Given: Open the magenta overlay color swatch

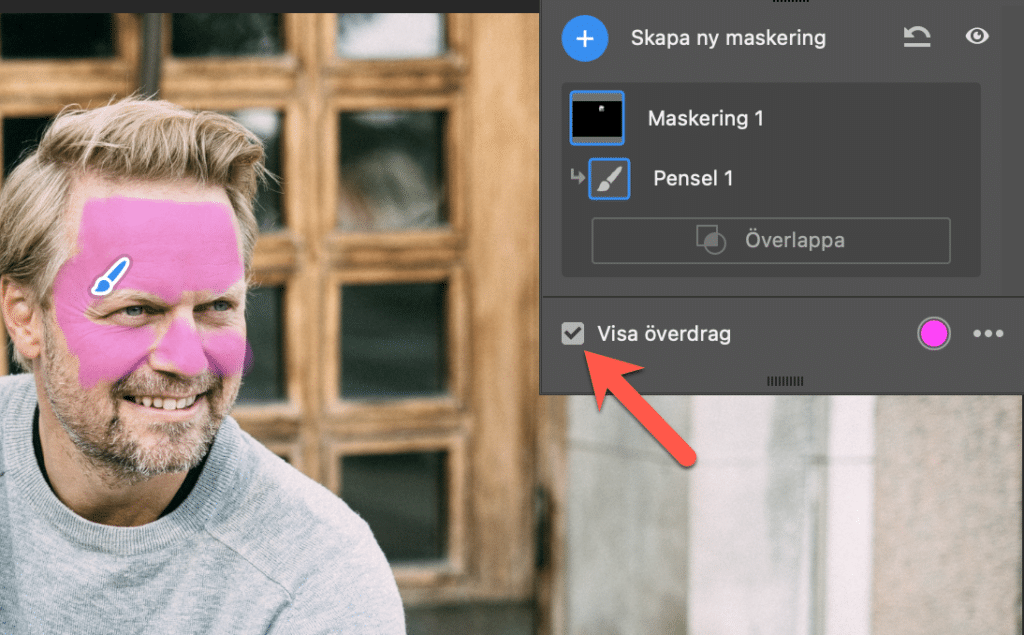Looking at the screenshot, I should (933, 334).
